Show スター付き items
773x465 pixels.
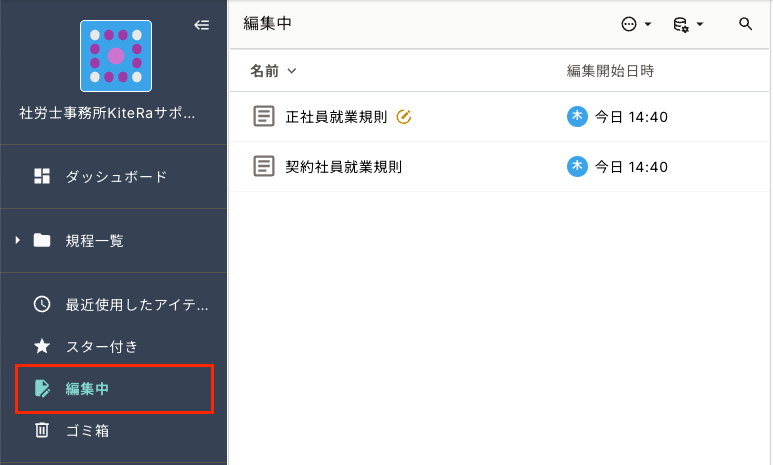tap(101, 346)
